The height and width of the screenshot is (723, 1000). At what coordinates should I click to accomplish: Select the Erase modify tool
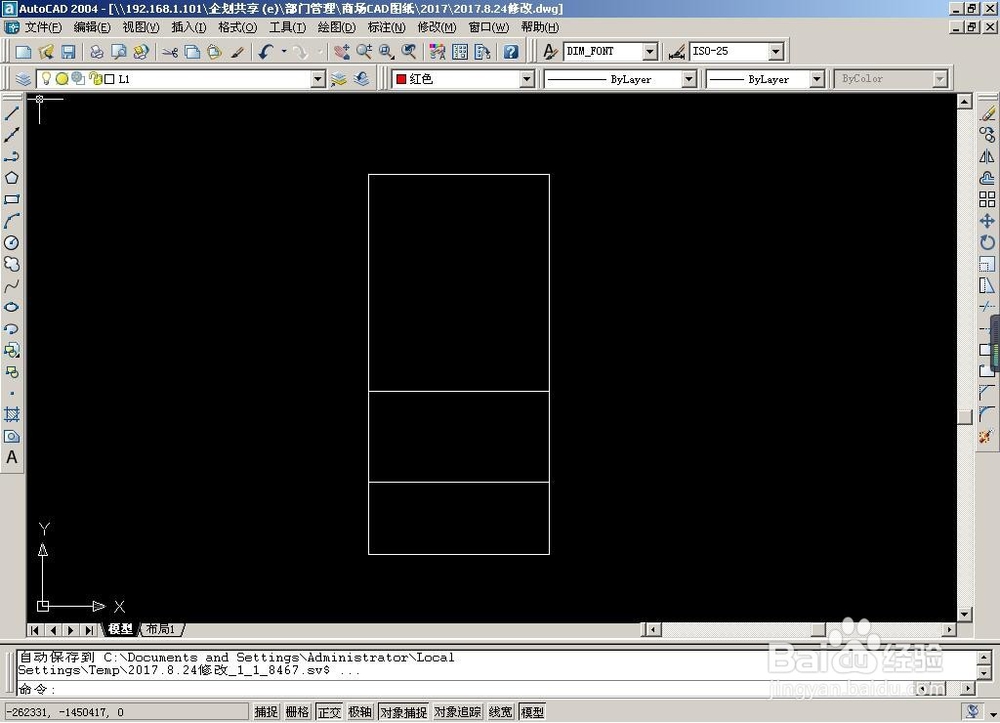click(987, 113)
